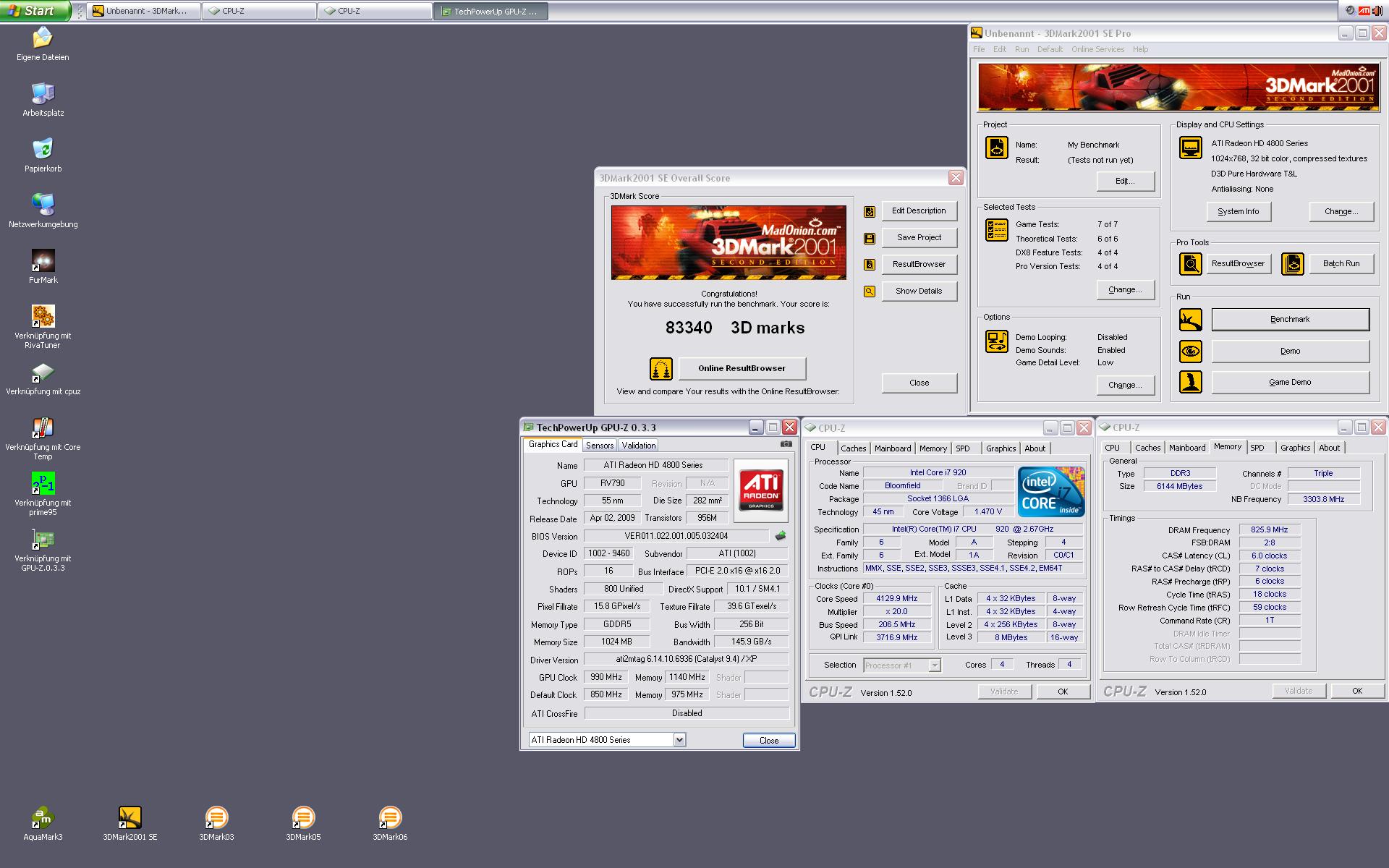The image size is (1389, 868).
Task: Click the Batch Run icon in Pro Tools
Action: [1293, 264]
